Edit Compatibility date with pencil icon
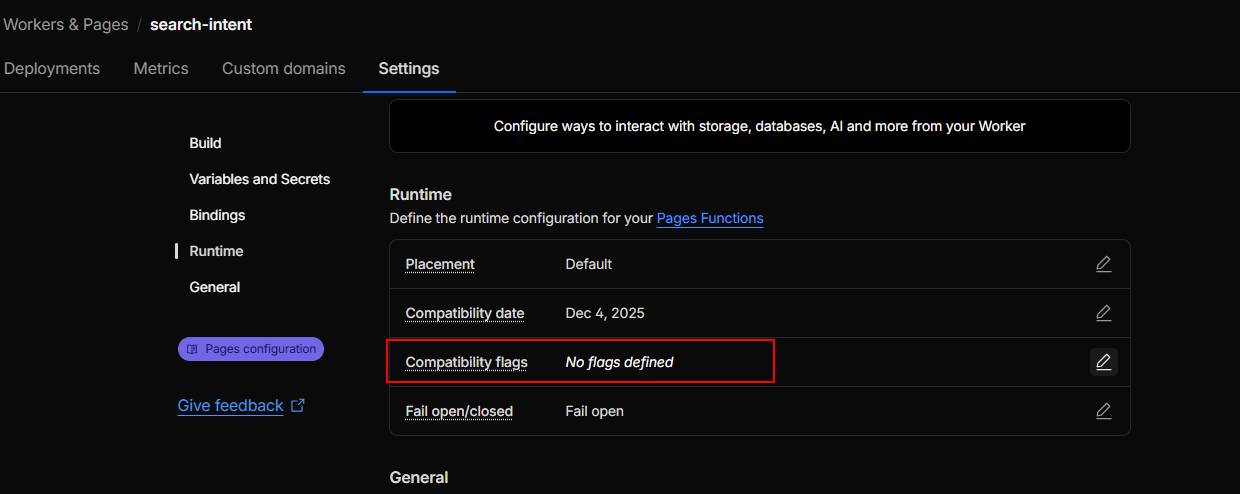Image resolution: width=1240 pixels, height=494 pixels. point(1103,313)
